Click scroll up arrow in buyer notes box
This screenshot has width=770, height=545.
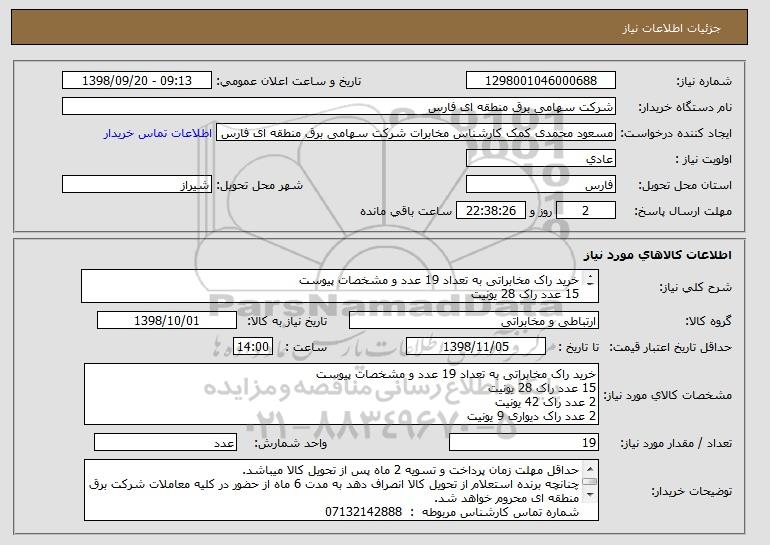tap(590, 468)
